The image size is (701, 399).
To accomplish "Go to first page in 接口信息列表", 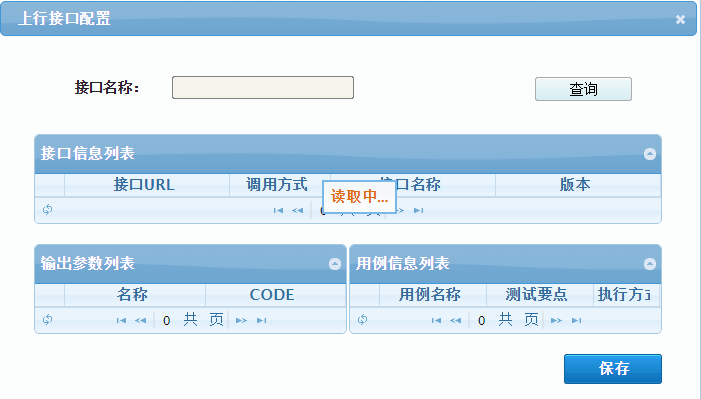I will pos(278,210).
